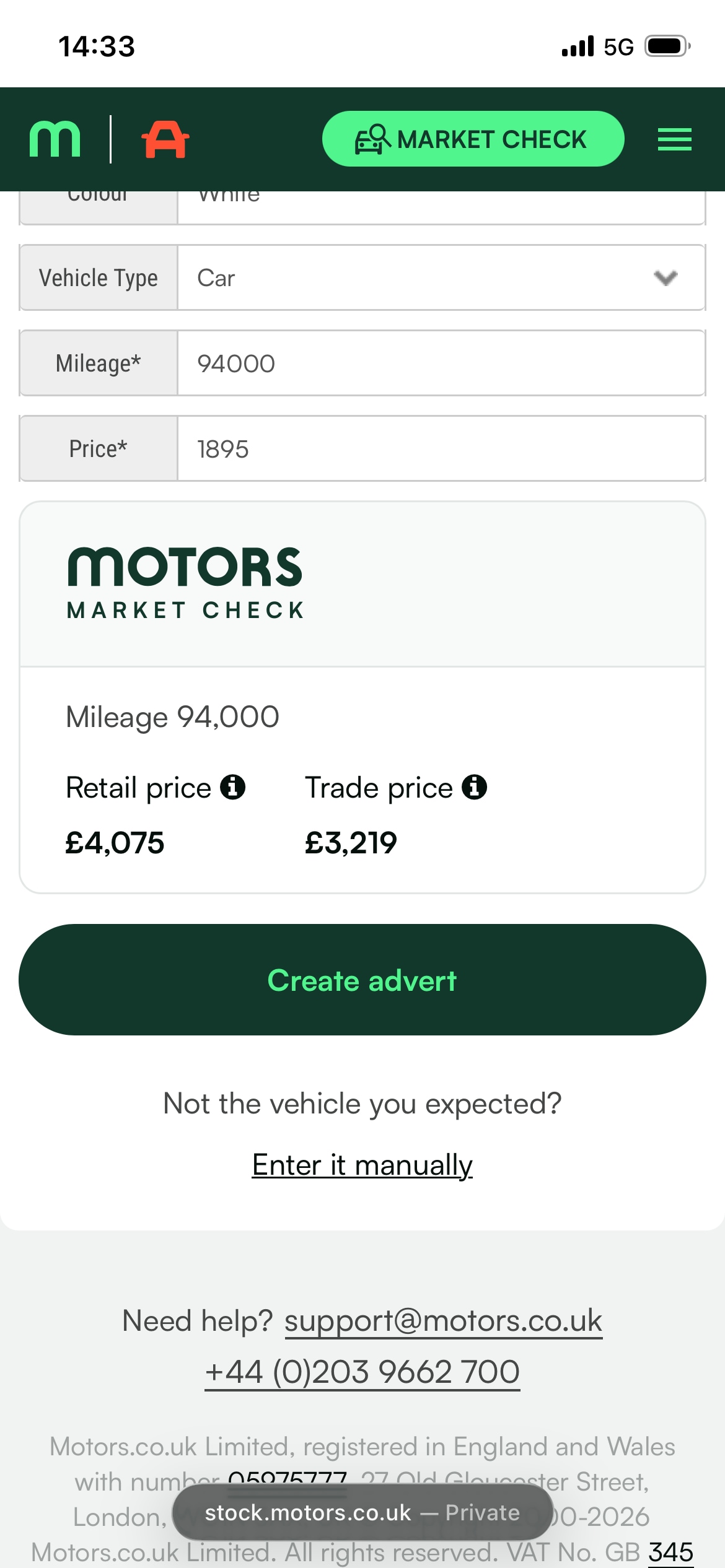Screen dimensions: 725x1568
Task: Tap the red car logo icon
Action: pos(165,139)
